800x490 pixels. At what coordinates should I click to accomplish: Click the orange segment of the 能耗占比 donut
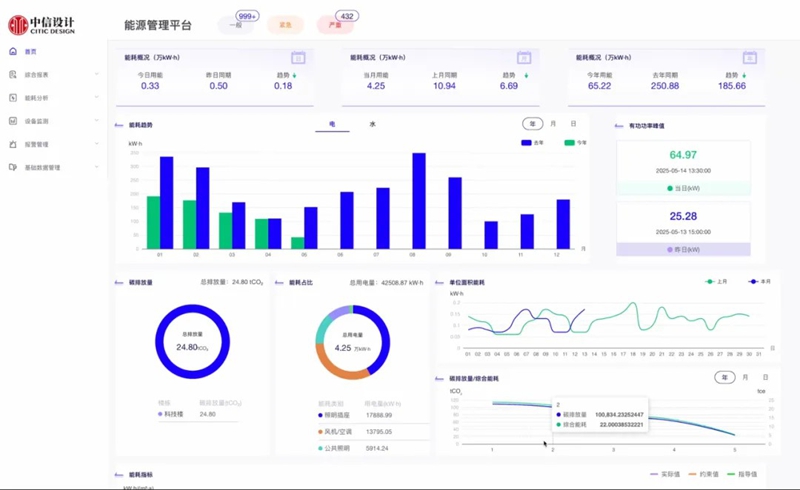click(341, 366)
